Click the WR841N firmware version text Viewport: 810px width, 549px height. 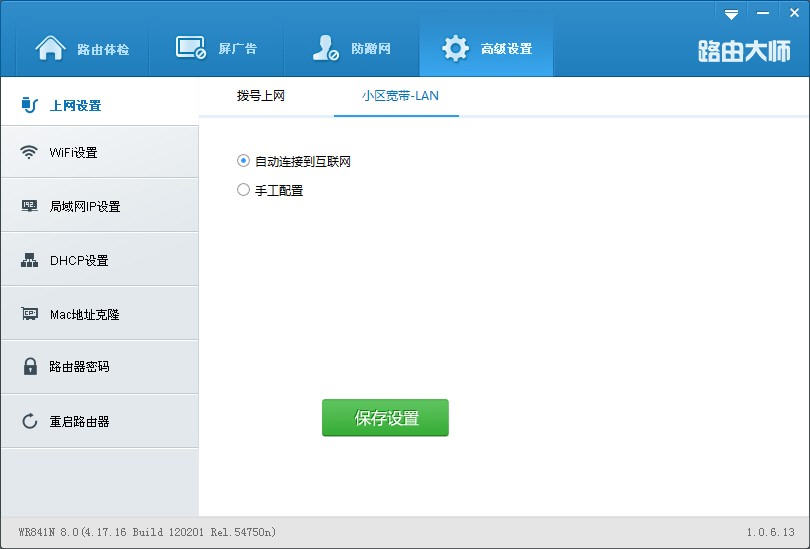pyautogui.click(x=147, y=532)
